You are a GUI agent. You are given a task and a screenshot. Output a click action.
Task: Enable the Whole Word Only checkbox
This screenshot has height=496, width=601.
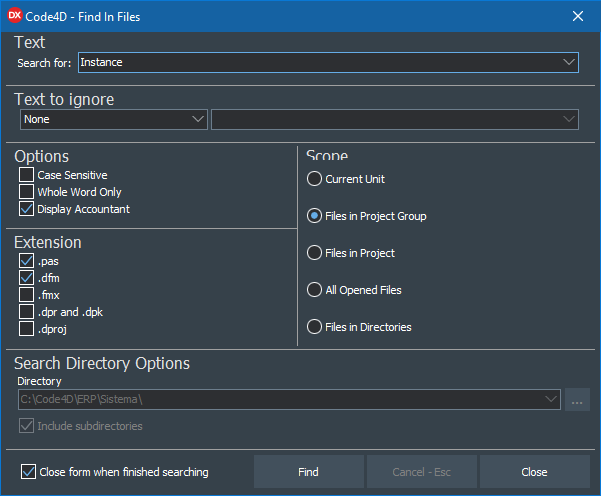tap(26, 192)
